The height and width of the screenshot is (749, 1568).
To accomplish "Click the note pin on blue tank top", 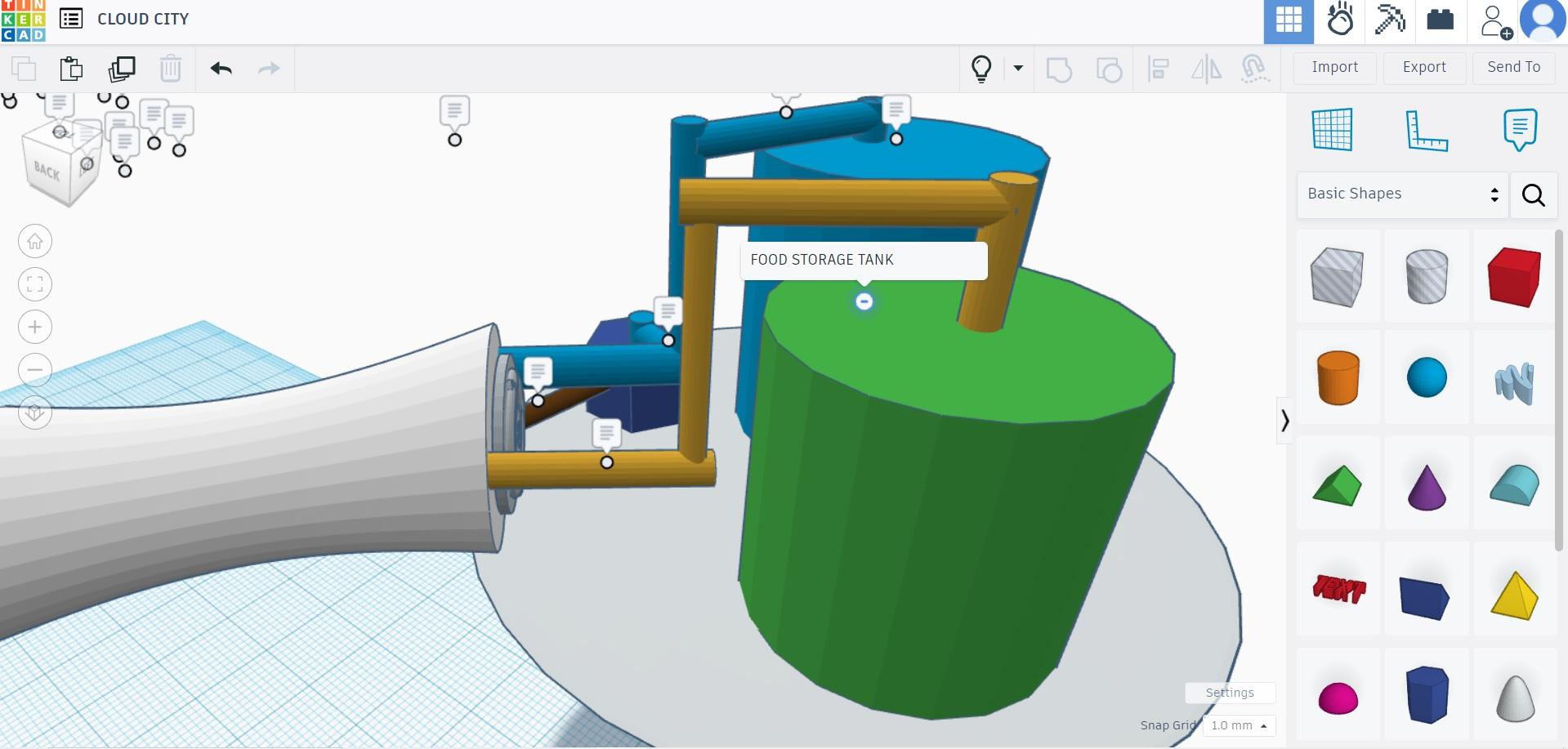I will pyautogui.click(x=896, y=139).
